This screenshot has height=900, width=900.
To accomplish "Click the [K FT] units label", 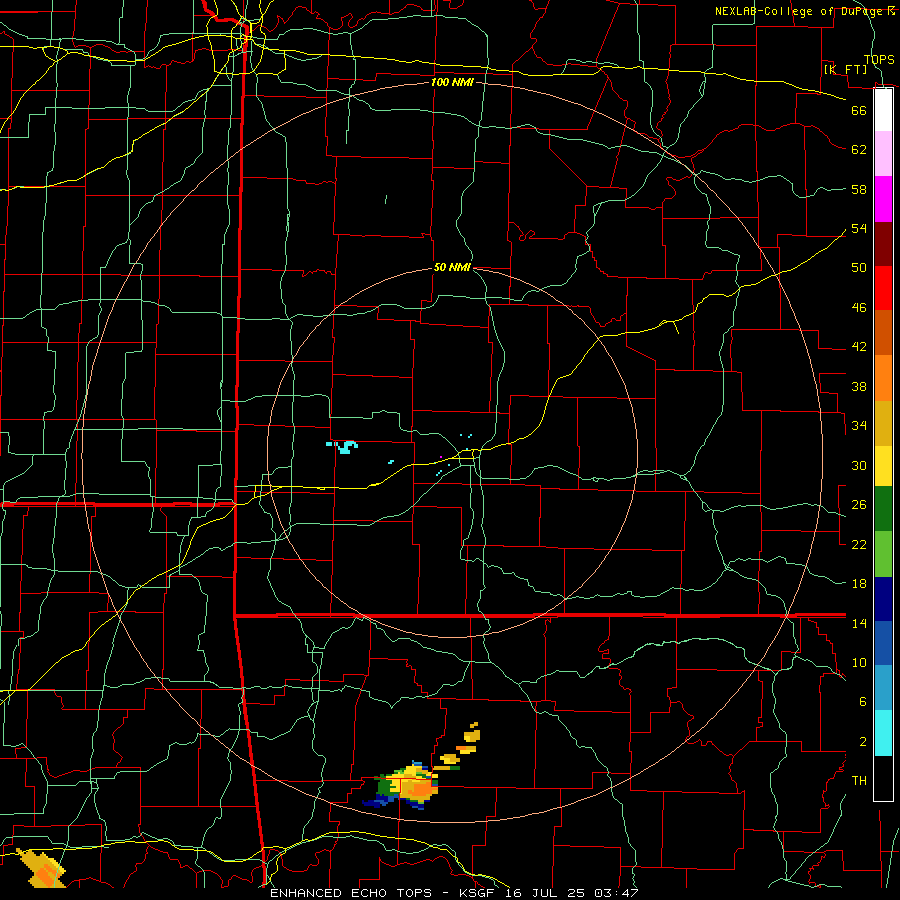I will [845, 69].
